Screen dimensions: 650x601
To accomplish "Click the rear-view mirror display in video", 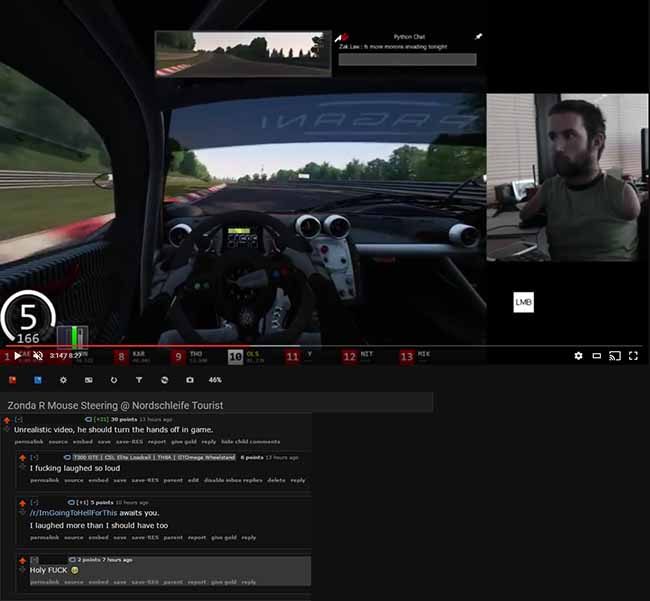I will coord(243,54).
